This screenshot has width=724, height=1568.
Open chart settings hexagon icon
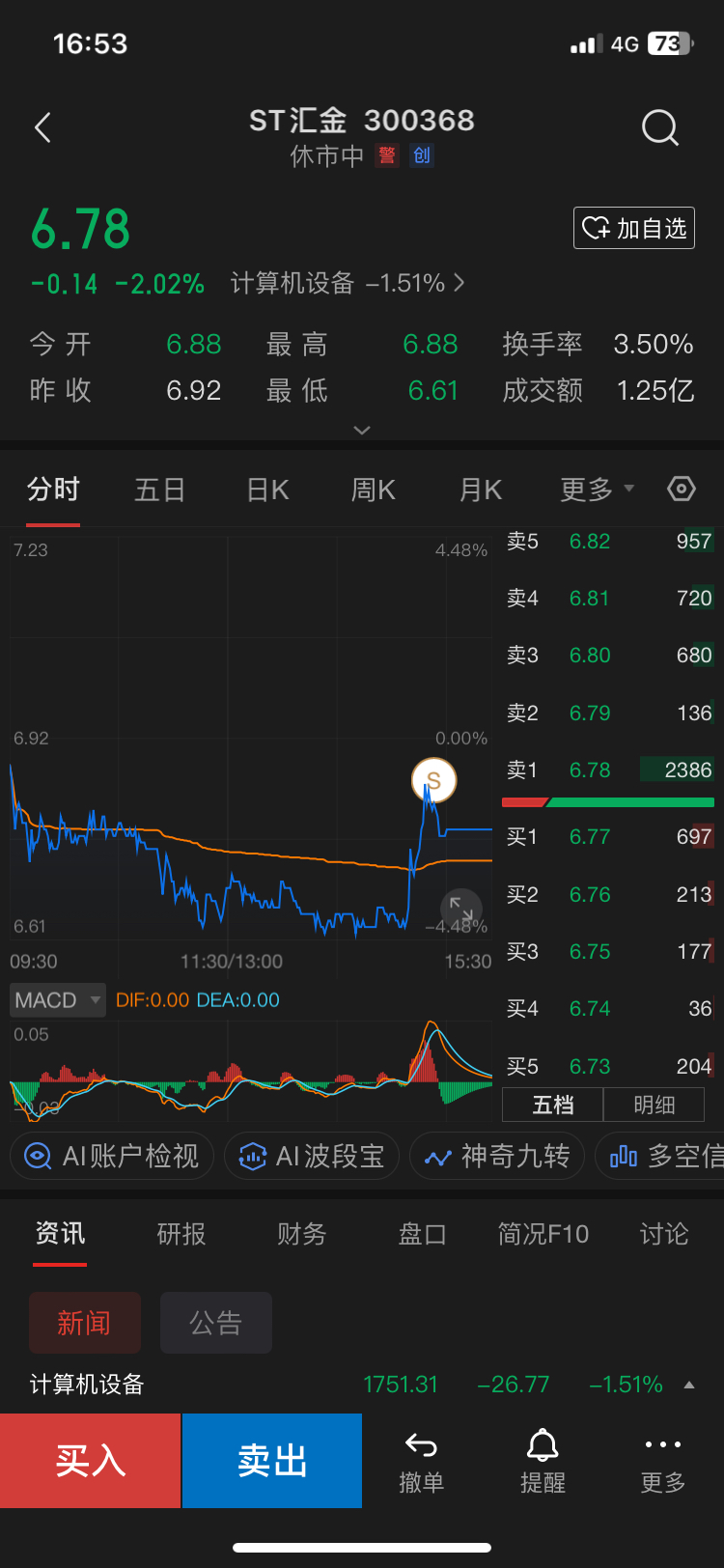click(682, 489)
